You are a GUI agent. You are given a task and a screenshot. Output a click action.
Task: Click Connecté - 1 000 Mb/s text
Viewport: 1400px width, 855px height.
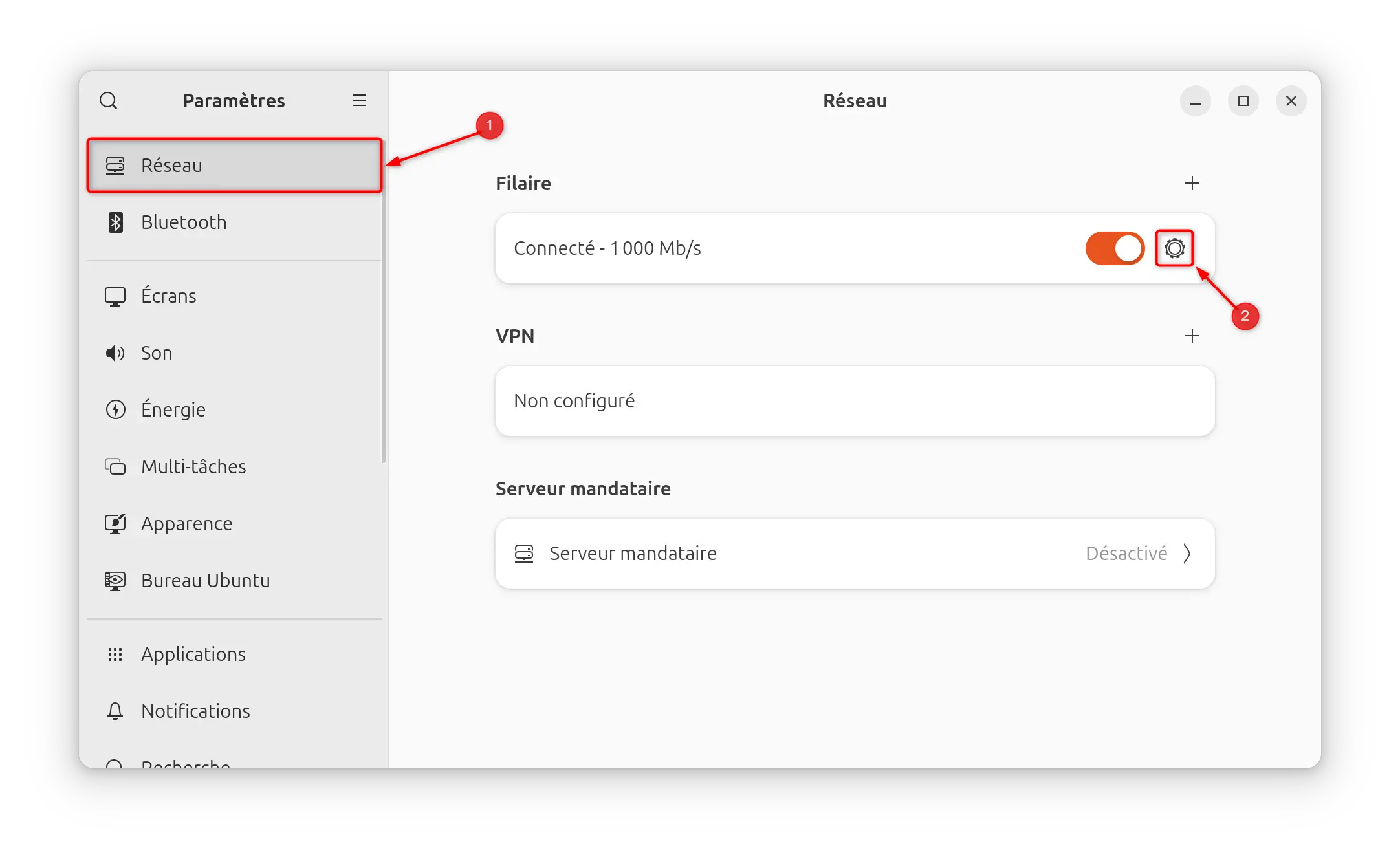[x=607, y=248]
